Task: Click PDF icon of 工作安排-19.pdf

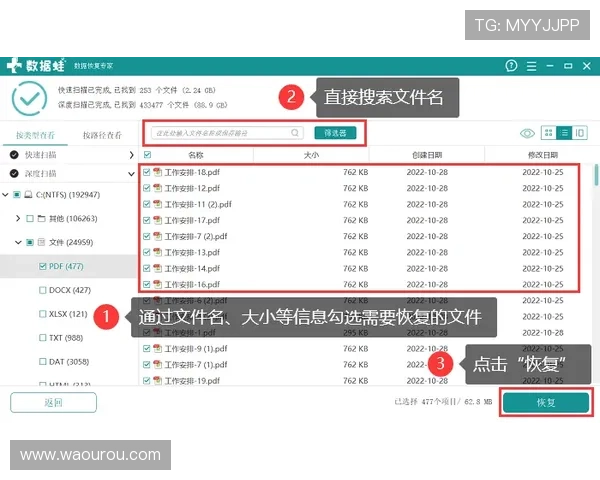Action: pyautogui.click(x=157, y=380)
